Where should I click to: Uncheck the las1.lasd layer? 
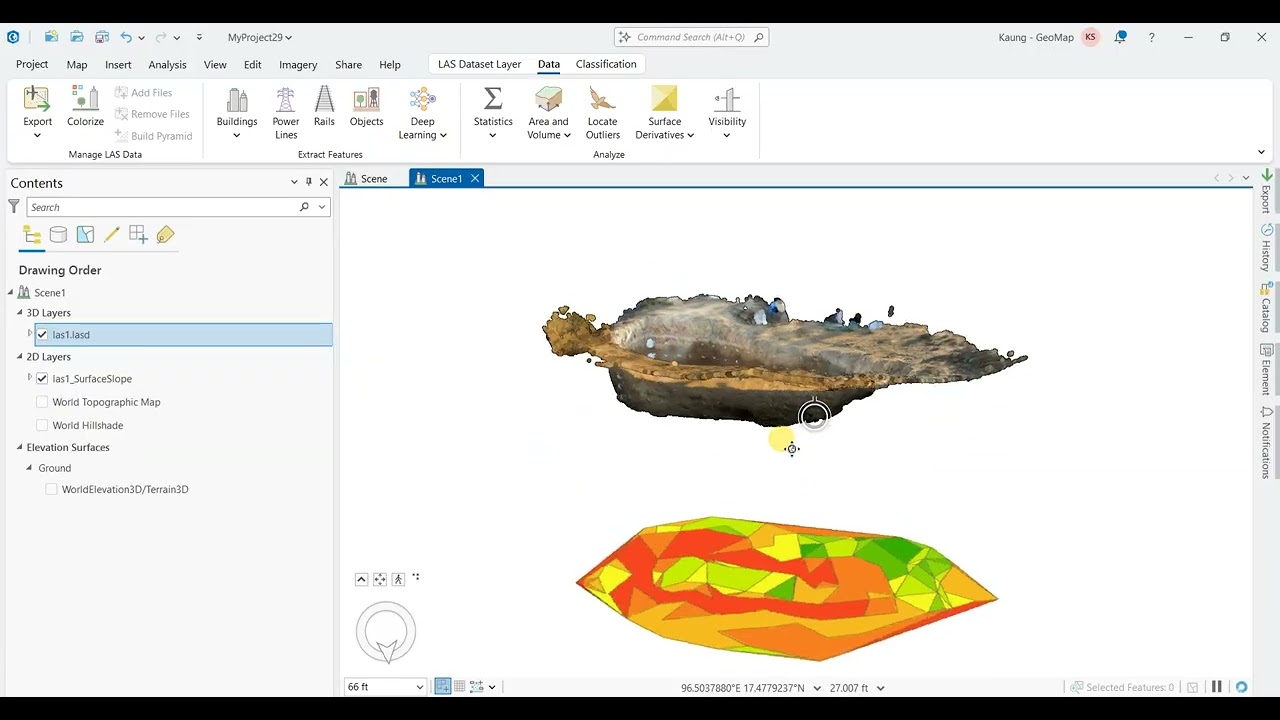tap(42, 335)
